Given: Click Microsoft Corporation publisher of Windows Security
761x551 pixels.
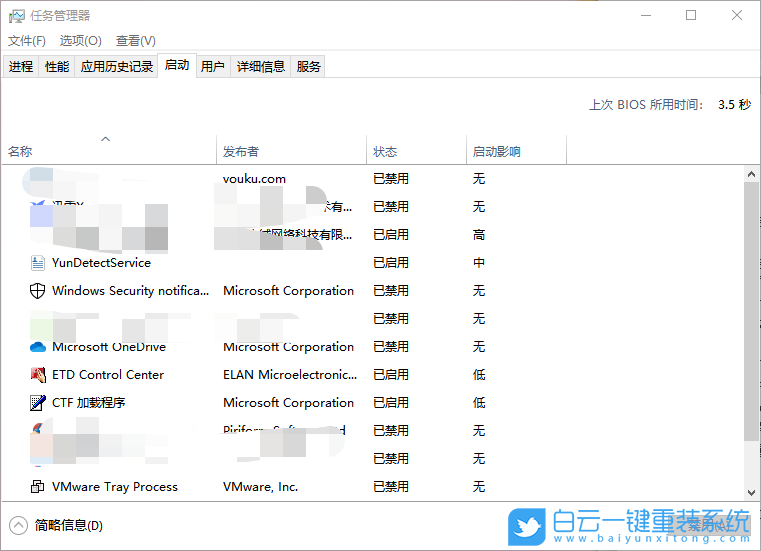Looking at the screenshot, I should (x=288, y=291).
